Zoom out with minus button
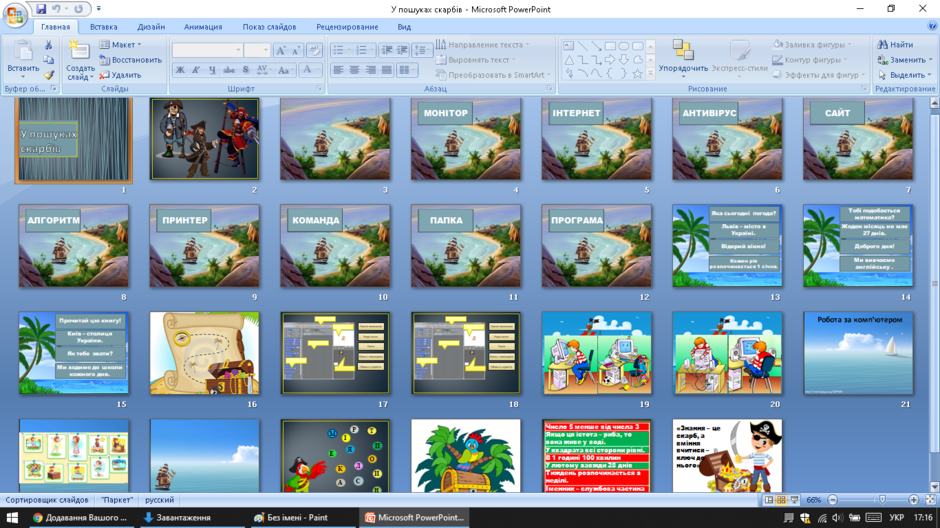 [x=833, y=500]
